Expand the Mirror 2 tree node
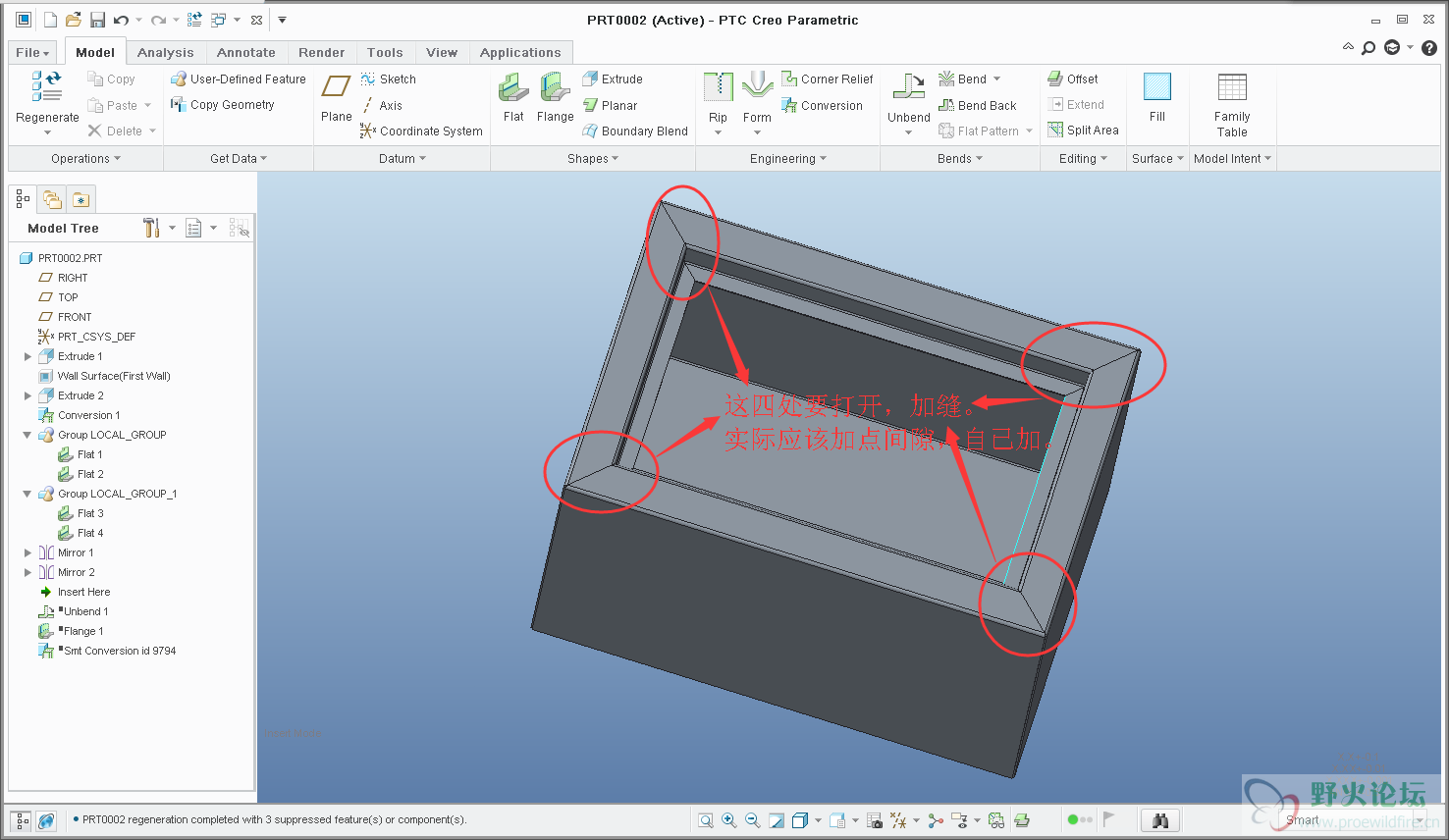Screen dimensions: 1449x840 (27, 572)
